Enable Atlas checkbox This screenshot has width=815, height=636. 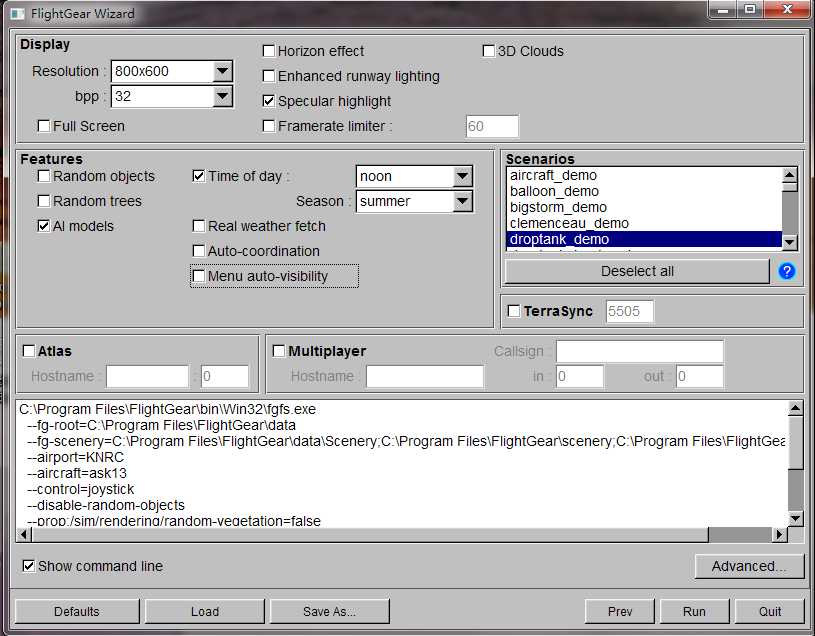pyautogui.click(x=29, y=351)
